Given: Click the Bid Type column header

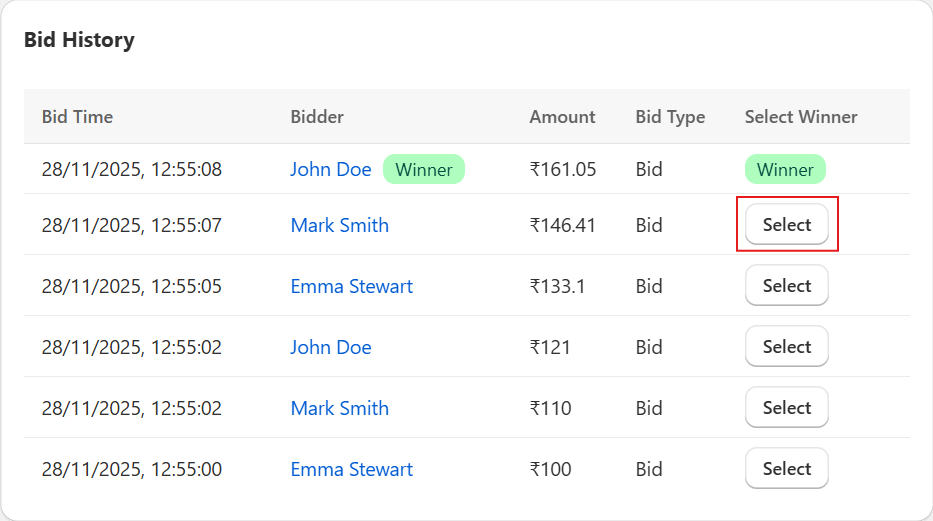Looking at the screenshot, I should [x=670, y=117].
